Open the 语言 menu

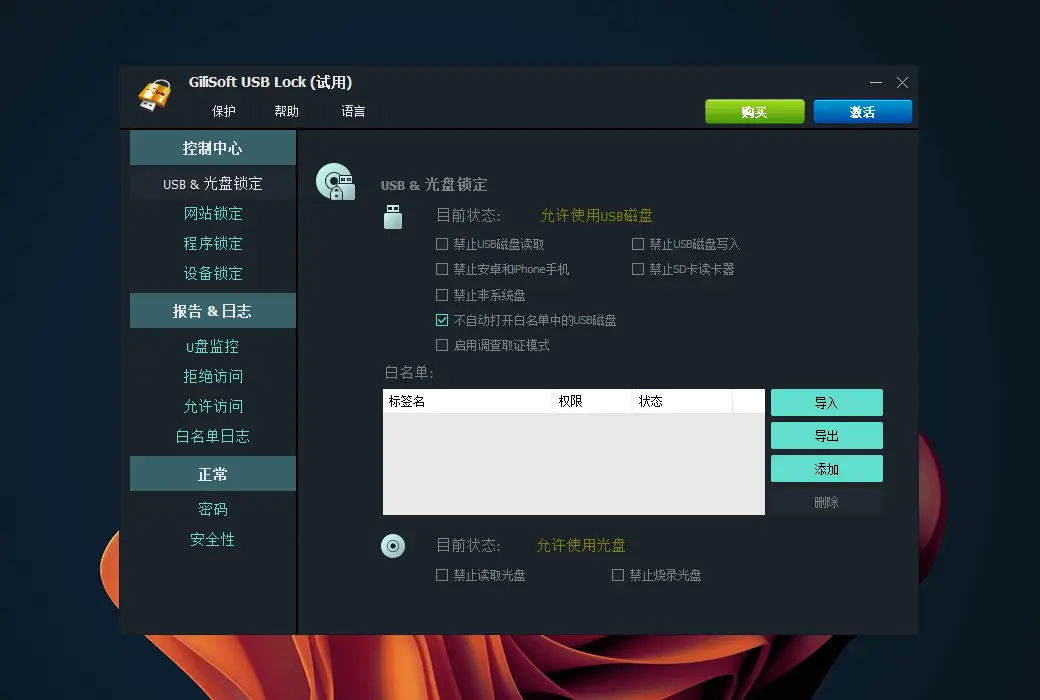click(x=353, y=111)
